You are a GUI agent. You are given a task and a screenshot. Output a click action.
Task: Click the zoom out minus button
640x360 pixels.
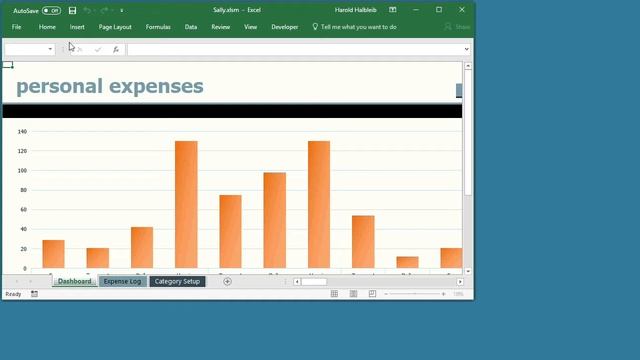click(386, 294)
